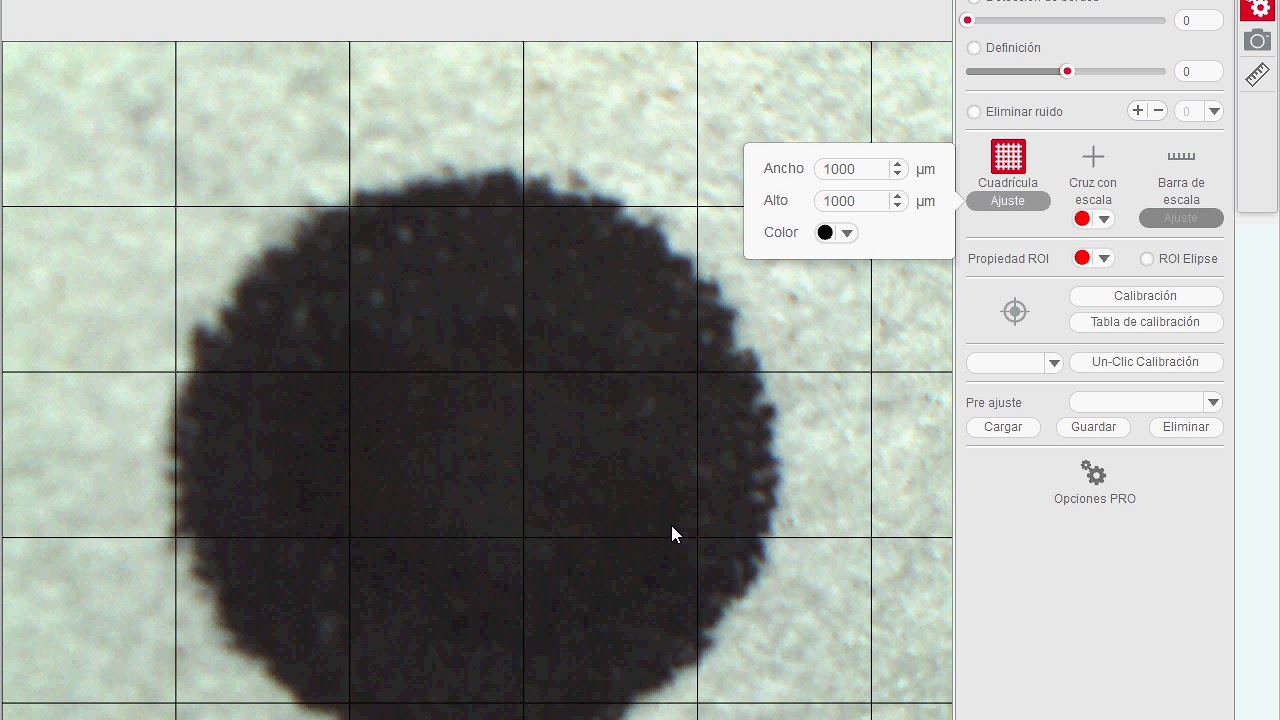
Task: Click the Ajuste button under Cuadrícula
Action: coord(1008,201)
